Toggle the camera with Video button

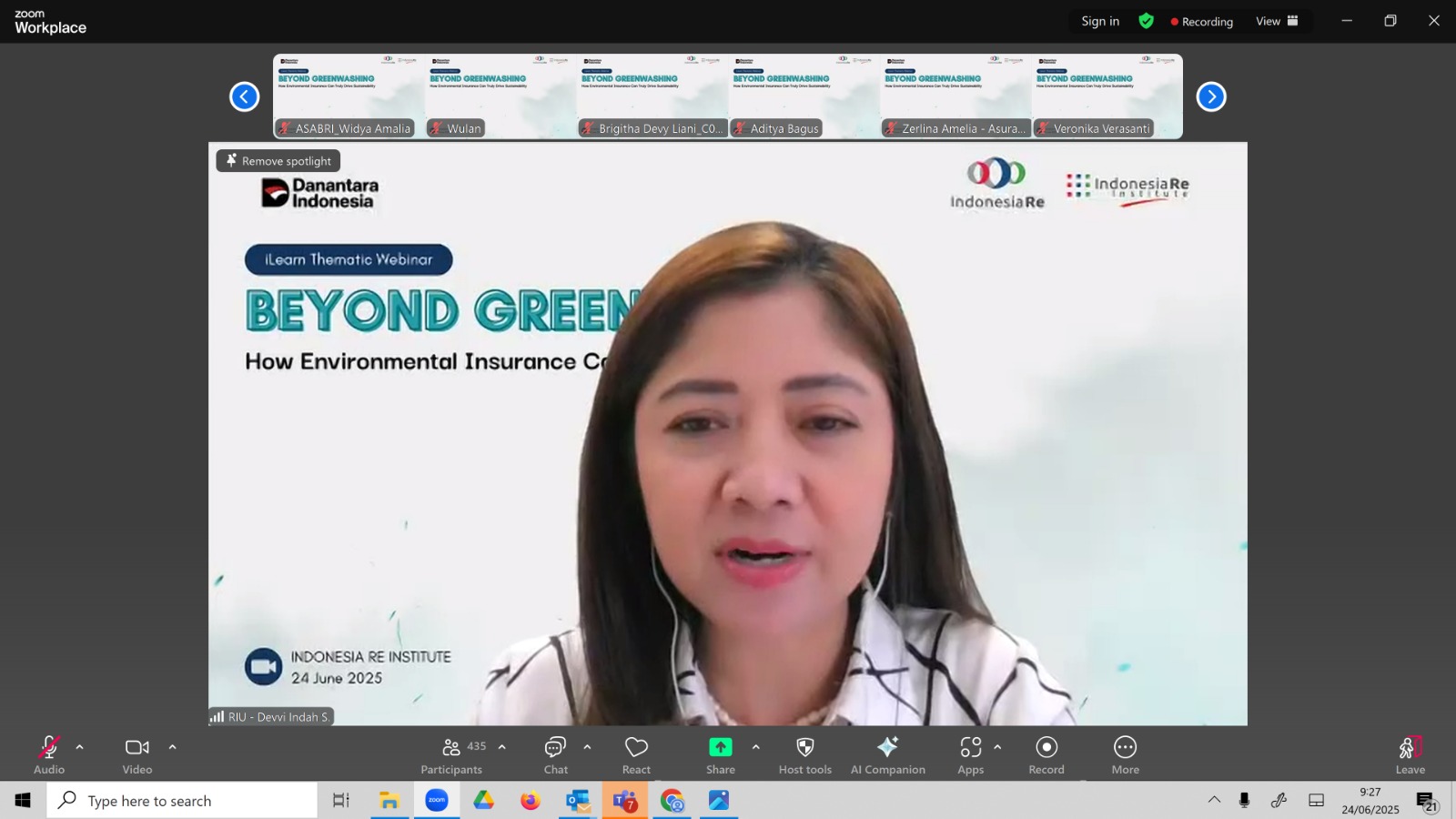click(137, 755)
